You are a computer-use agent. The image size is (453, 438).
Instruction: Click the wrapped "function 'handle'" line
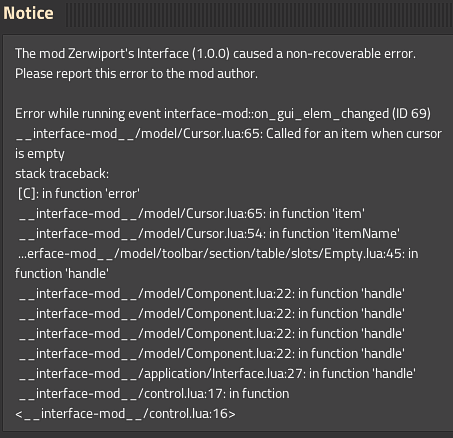pos(62,274)
